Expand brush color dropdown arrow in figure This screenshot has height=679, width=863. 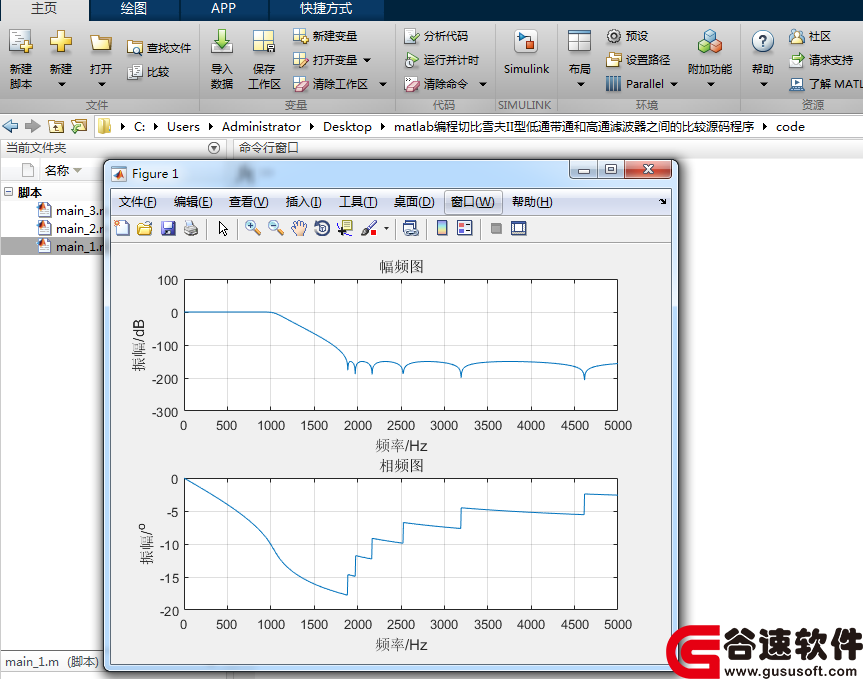click(x=386, y=228)
